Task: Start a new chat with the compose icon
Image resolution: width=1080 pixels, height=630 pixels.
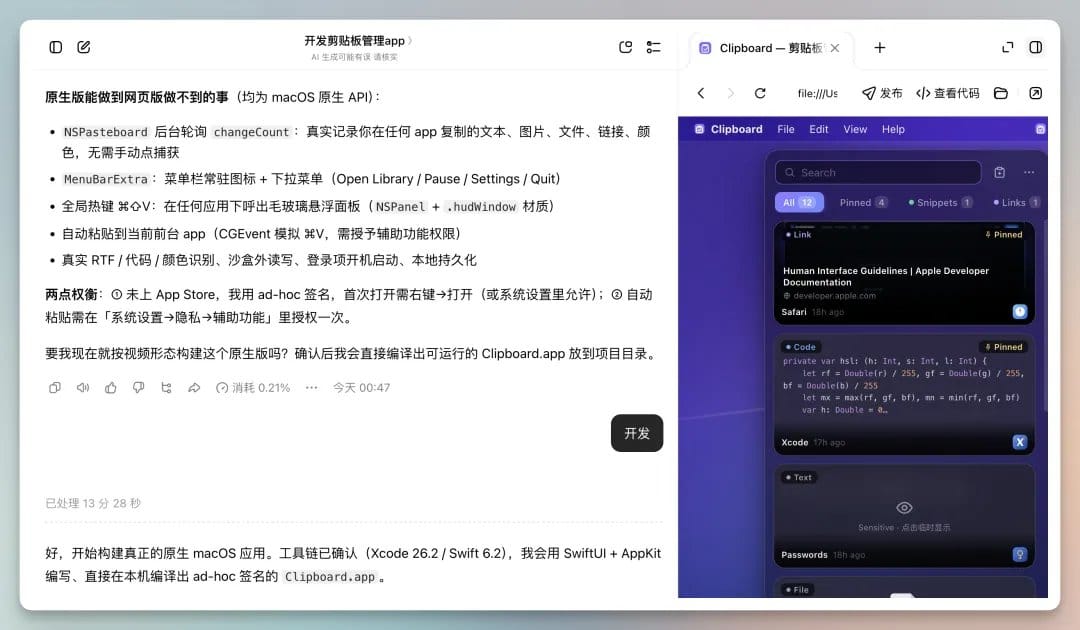Action: 83,47
